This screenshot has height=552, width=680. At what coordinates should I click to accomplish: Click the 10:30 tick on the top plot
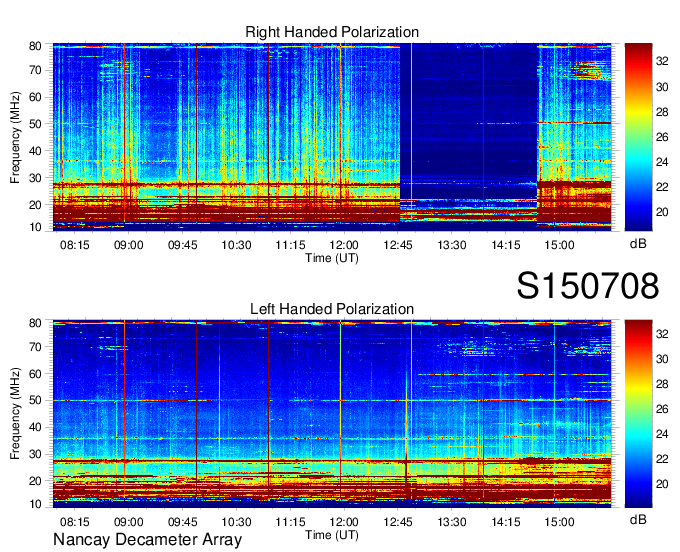(x=236, y=245)
